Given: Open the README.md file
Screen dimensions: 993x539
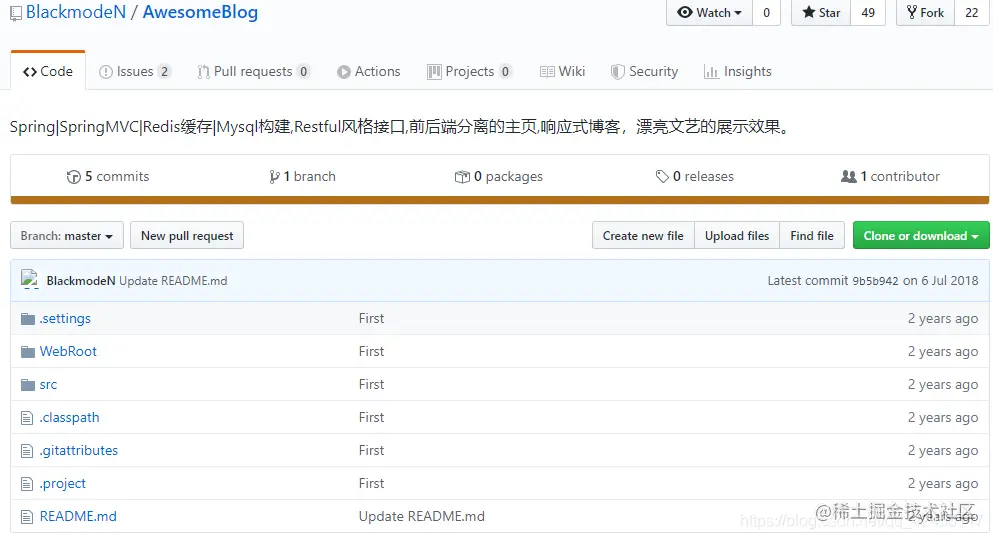Looking at the screenshot, I should click(x=78, y=516).
